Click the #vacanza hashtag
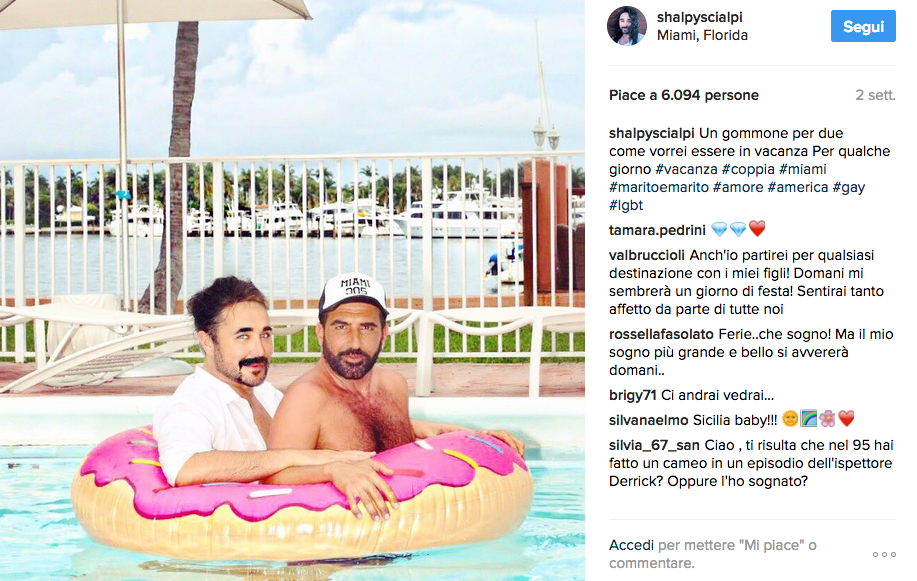The width and height of the screenshot is (917, 581). (x=687, y=169)
